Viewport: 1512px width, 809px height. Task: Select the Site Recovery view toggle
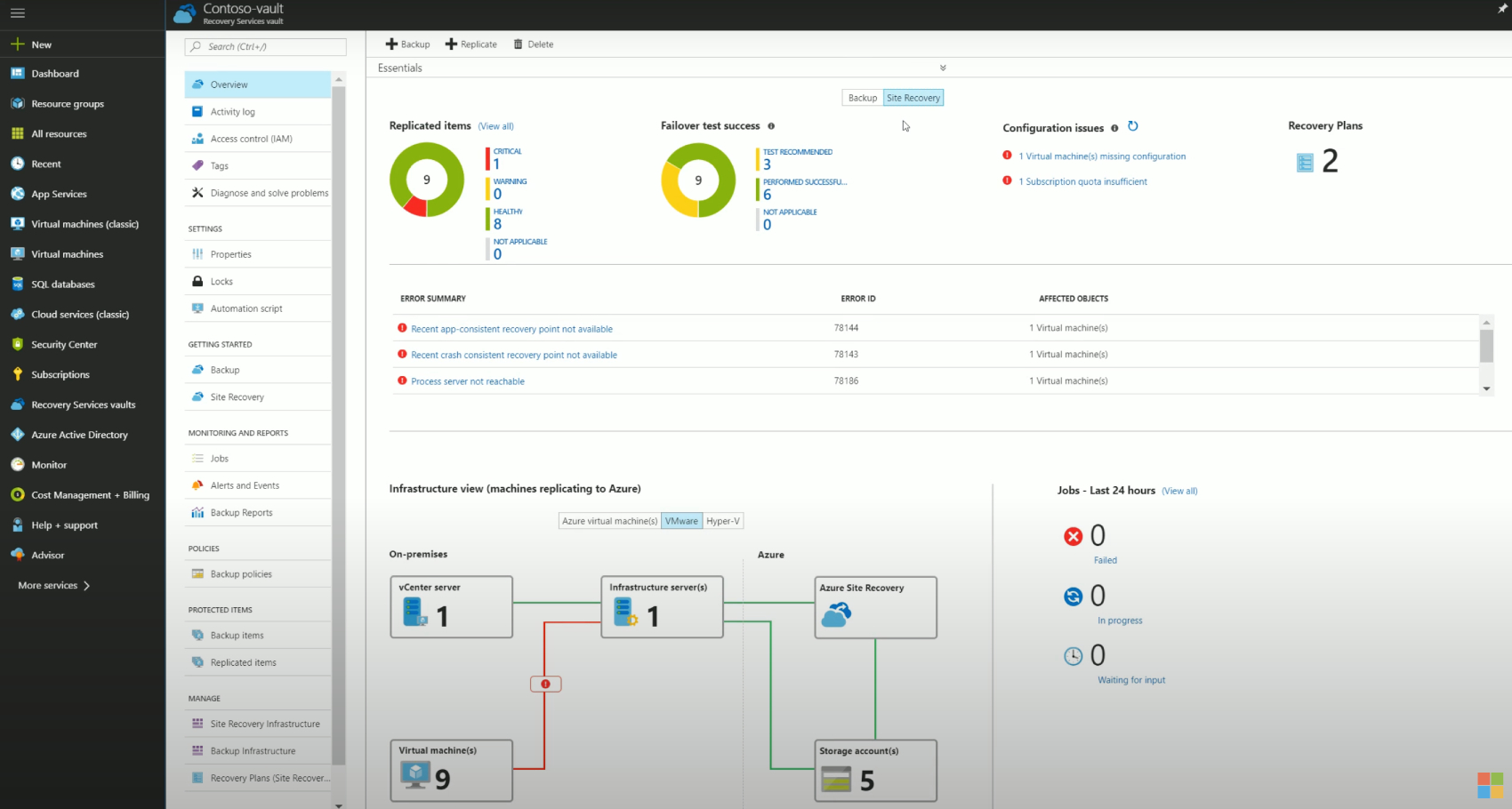(913, 98)
